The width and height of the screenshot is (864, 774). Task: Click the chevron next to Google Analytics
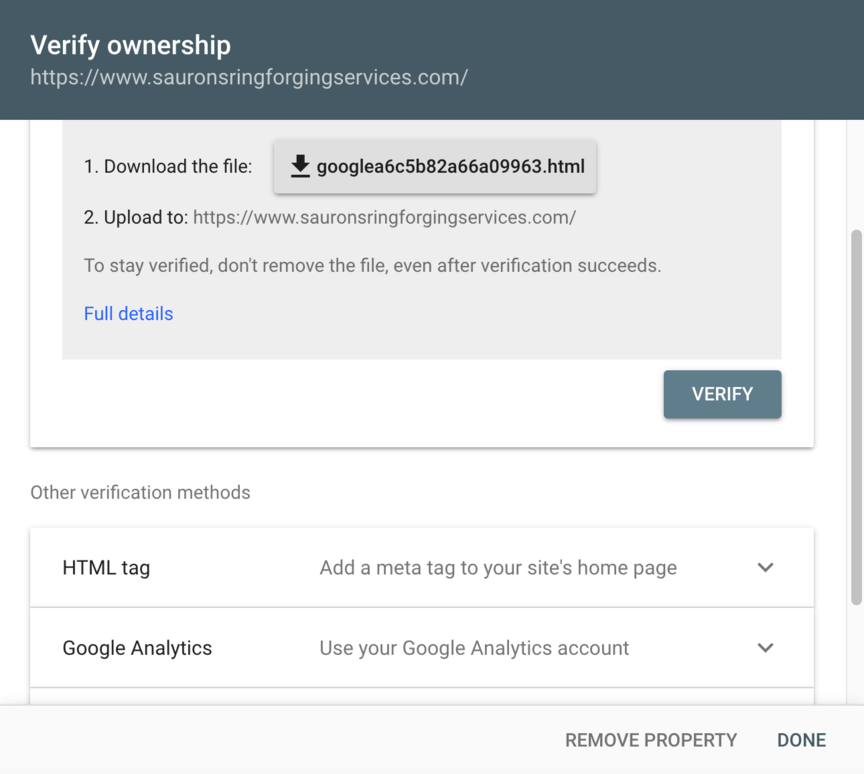point(765,647)
